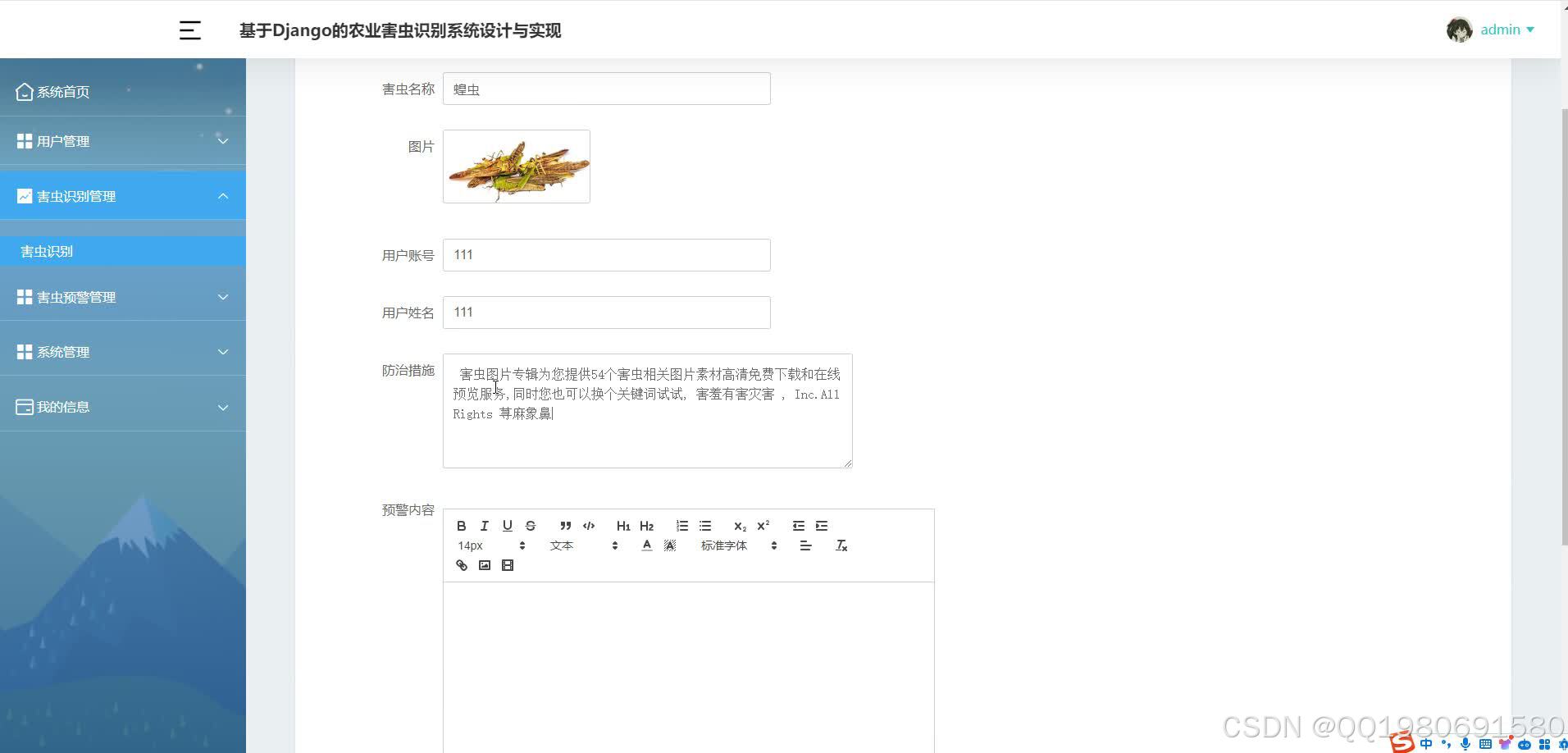Insert an ordered list

tap(681, 525)
